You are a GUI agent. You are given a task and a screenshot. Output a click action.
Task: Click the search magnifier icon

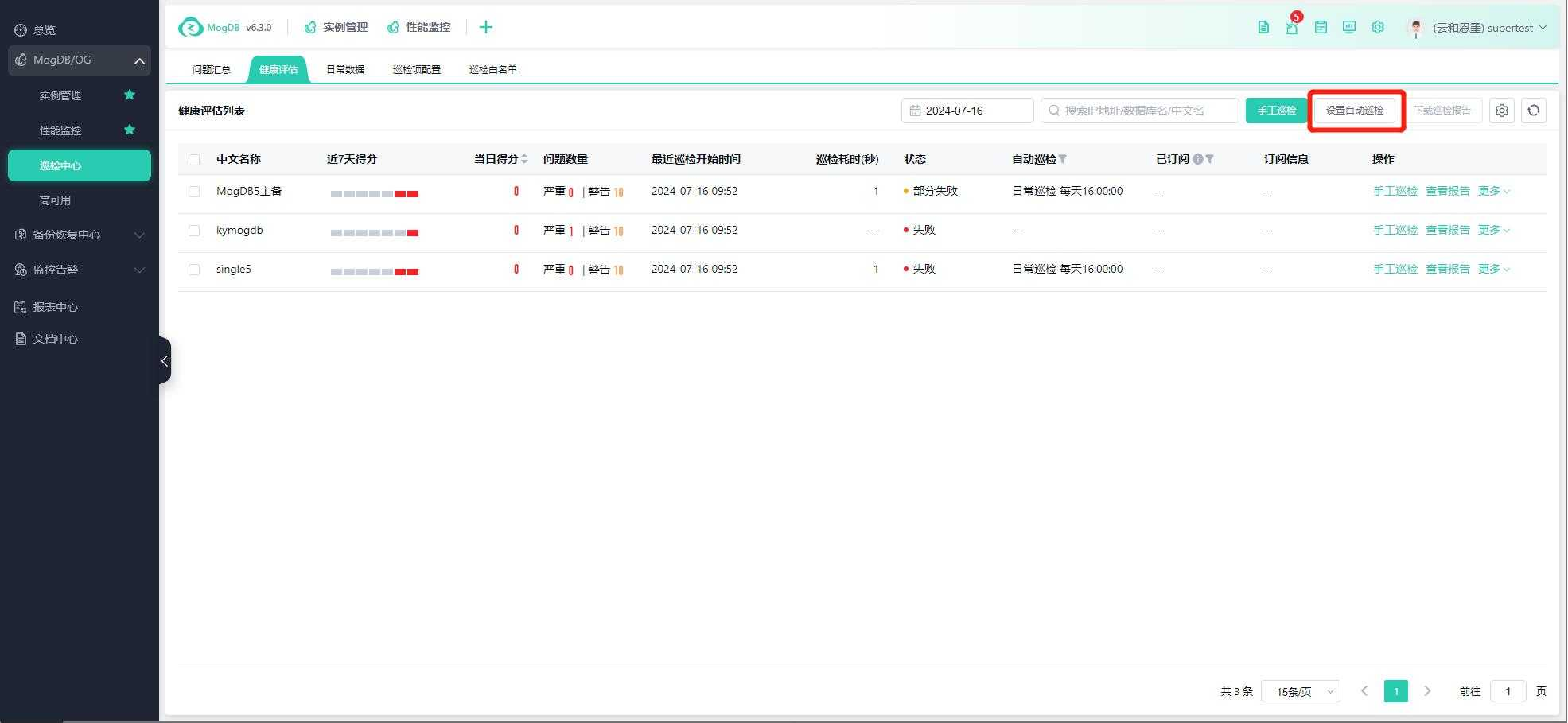click(x=1054, y=111)
